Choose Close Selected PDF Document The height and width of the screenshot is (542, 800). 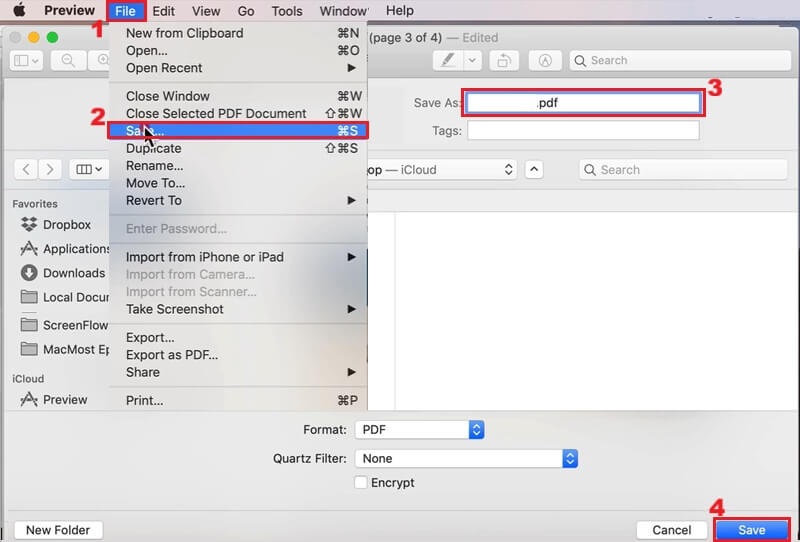point(238,113)
